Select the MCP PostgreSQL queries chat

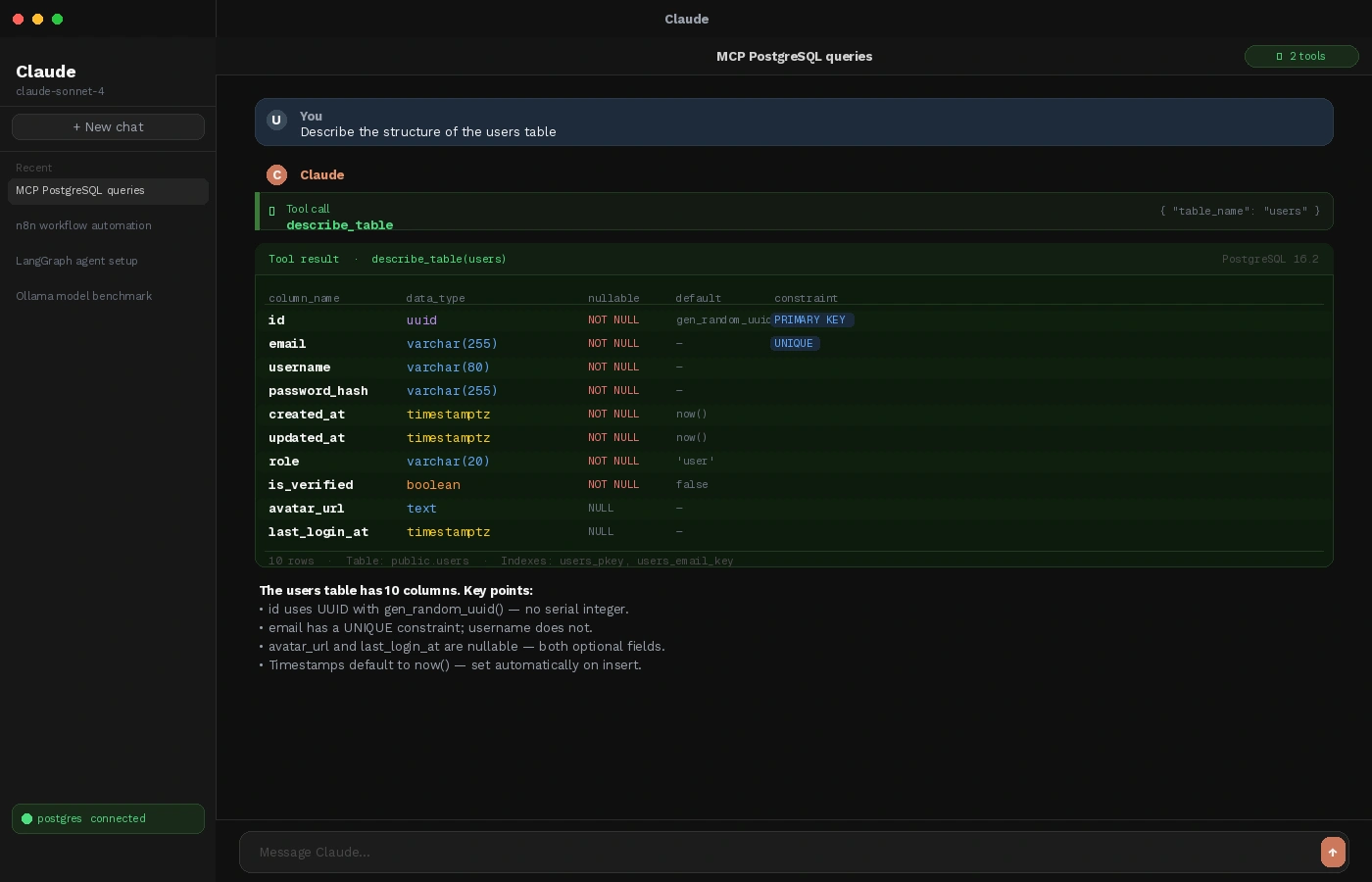tap(80, 190)
